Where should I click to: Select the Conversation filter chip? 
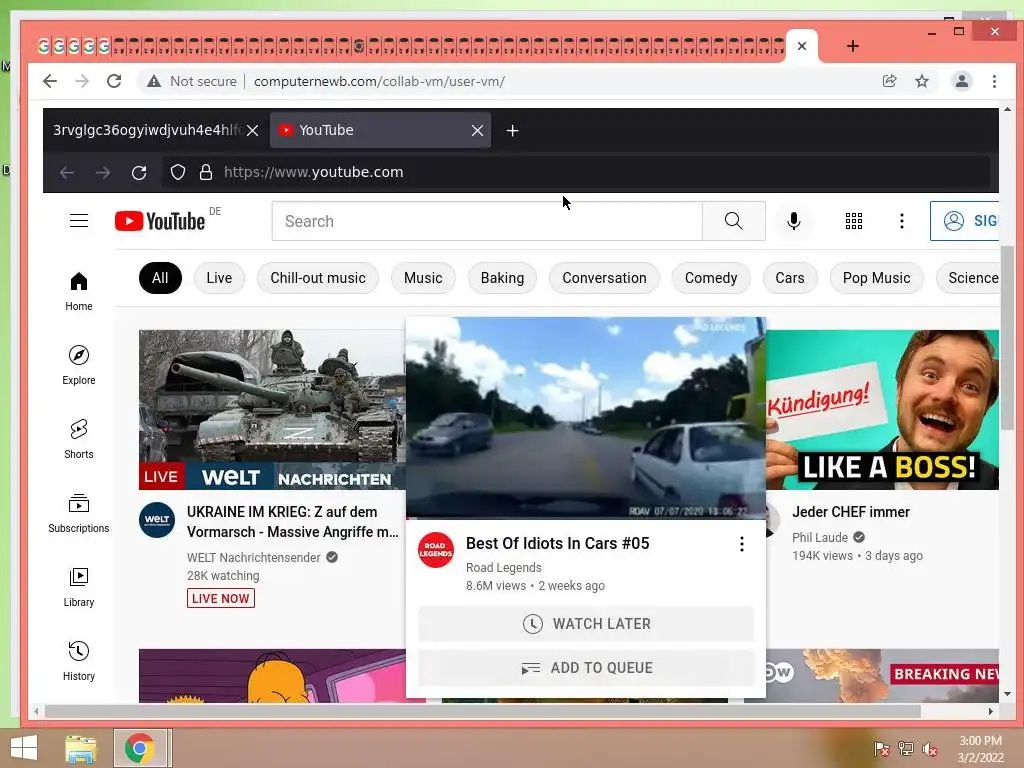point(604,278)
